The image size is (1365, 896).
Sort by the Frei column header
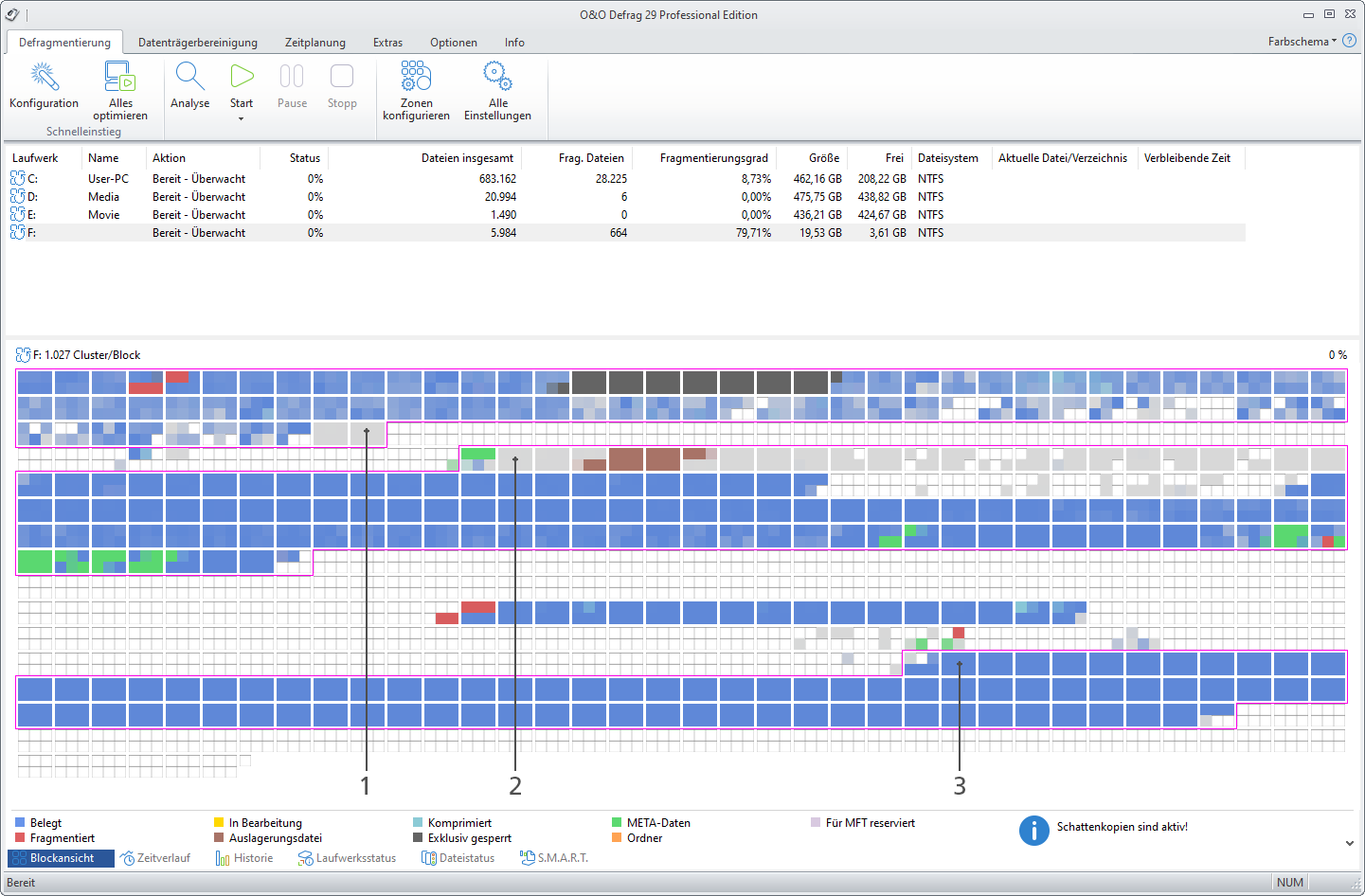[x=894, y=158]
